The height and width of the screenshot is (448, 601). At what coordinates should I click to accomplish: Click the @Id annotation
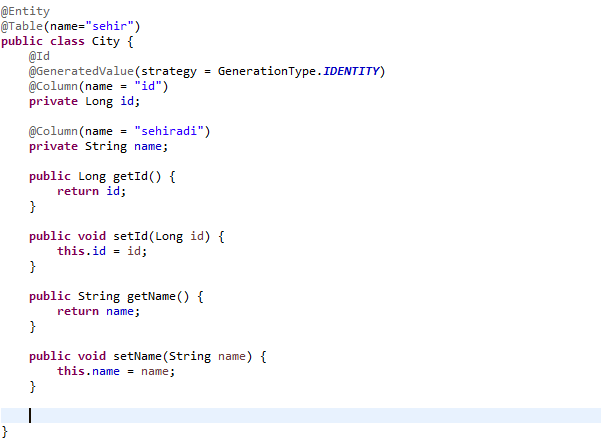pos(39,56)
